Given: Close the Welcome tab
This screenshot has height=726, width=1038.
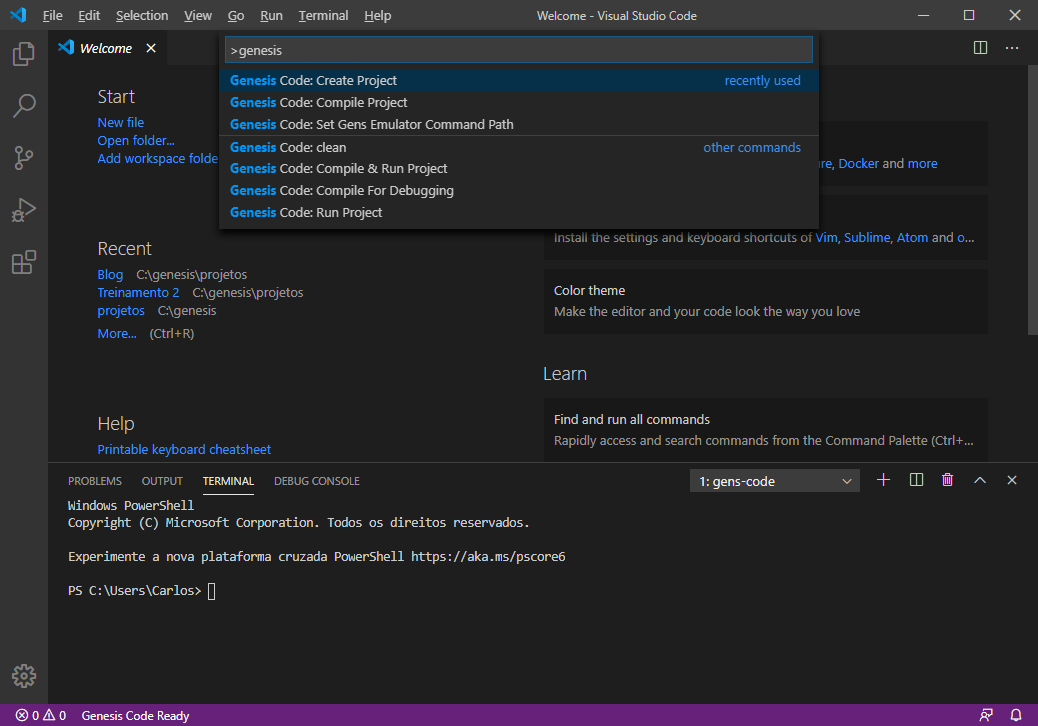Looking at the screenshot, I should click(x=151, y=48).
